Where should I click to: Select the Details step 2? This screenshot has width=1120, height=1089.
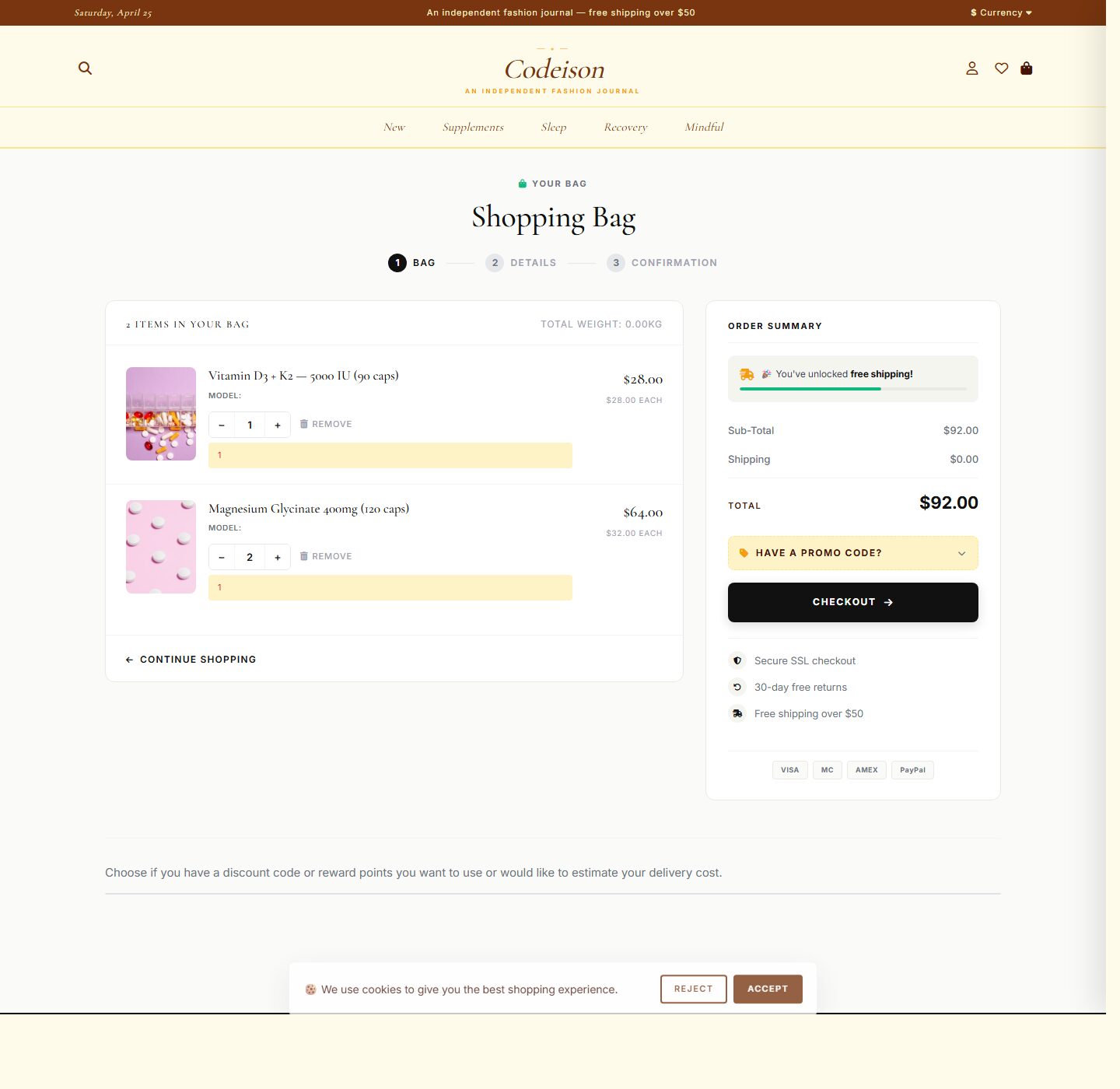point(520,263)
